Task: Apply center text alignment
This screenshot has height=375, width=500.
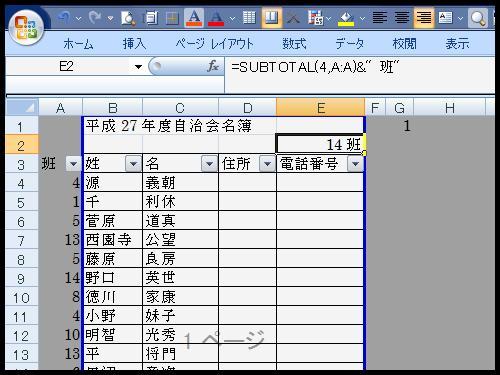Action: coord(401,17)
